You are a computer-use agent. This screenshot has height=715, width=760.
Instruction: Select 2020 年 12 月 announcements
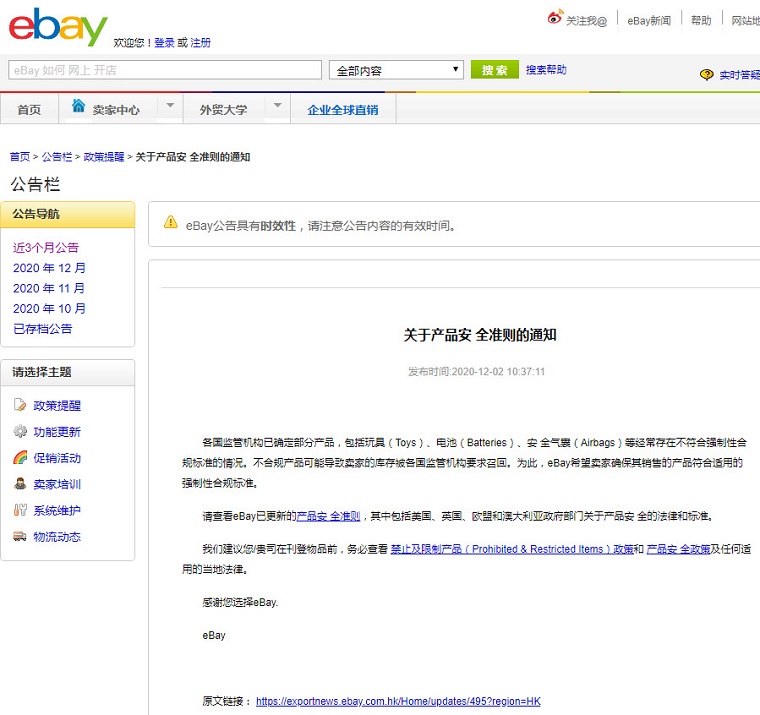point(49,268)
